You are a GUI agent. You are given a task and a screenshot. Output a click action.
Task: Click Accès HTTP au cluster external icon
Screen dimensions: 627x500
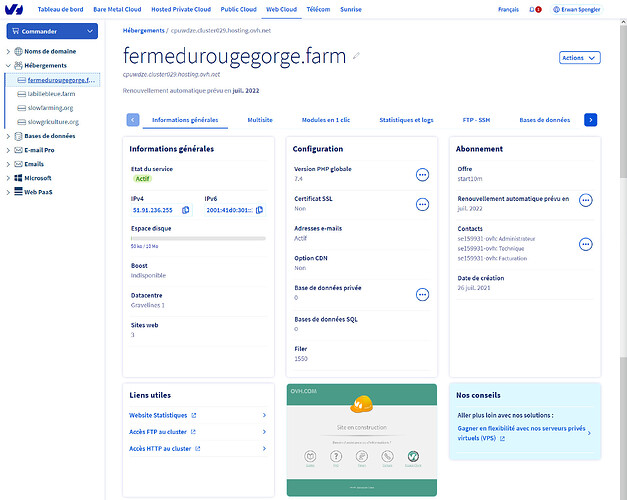pos(198,449)
